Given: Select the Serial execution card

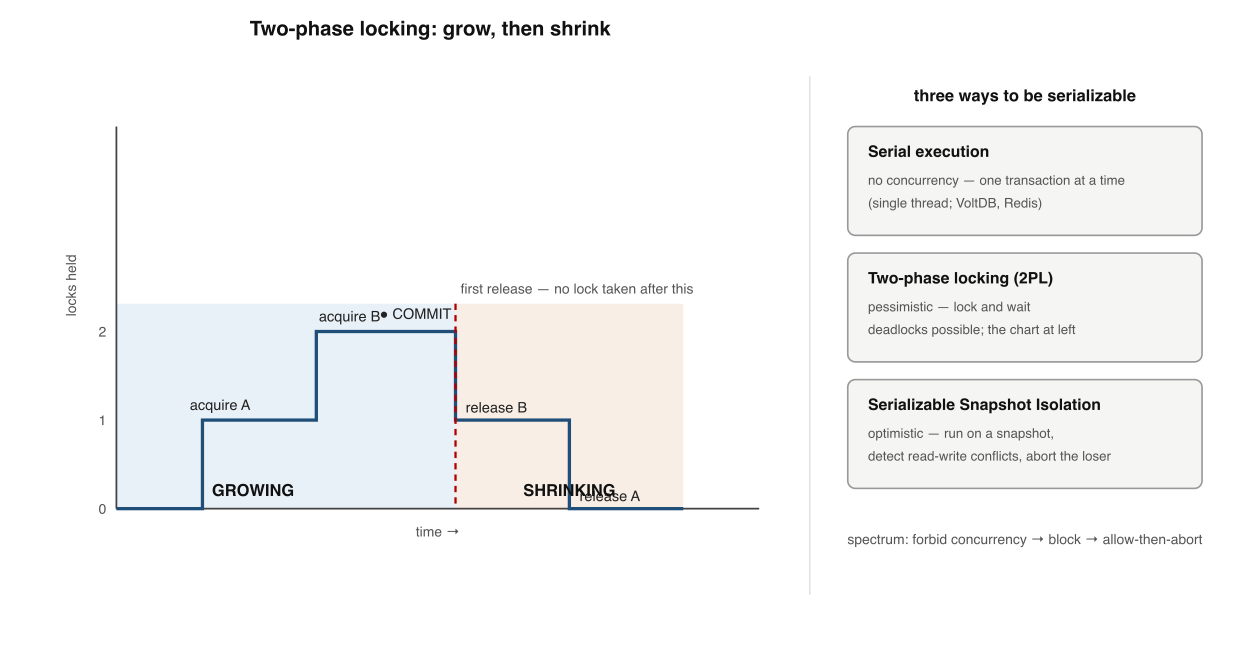Looking at the screenshot, I should pyautogui.click(x=1024, y=181).
